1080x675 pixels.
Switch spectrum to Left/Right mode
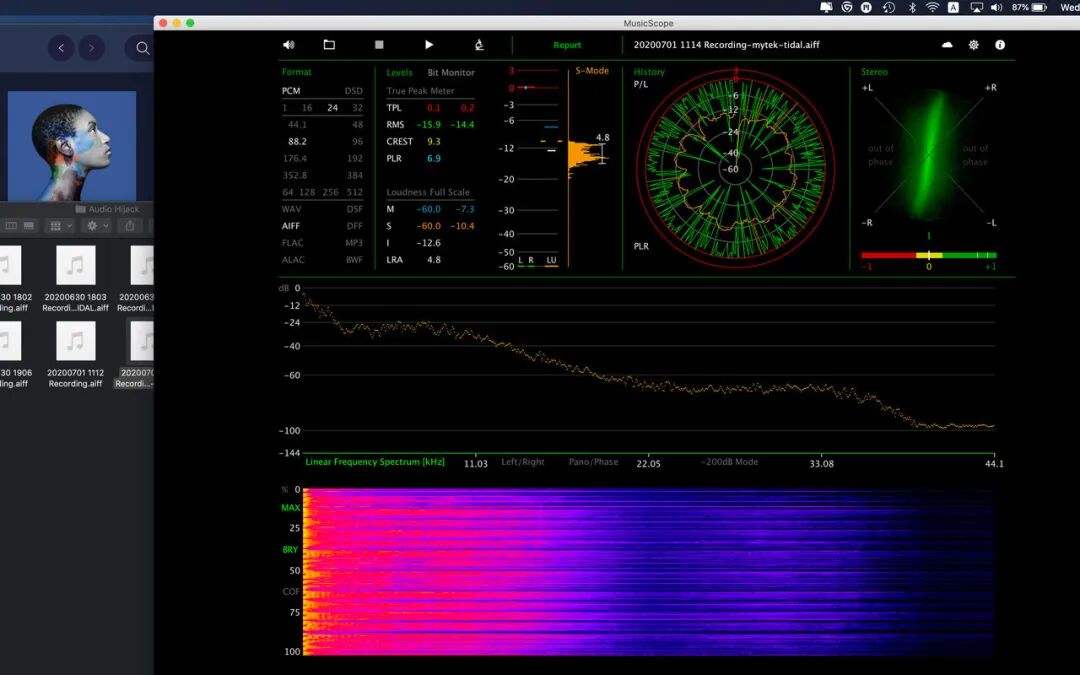click(523, 462)
